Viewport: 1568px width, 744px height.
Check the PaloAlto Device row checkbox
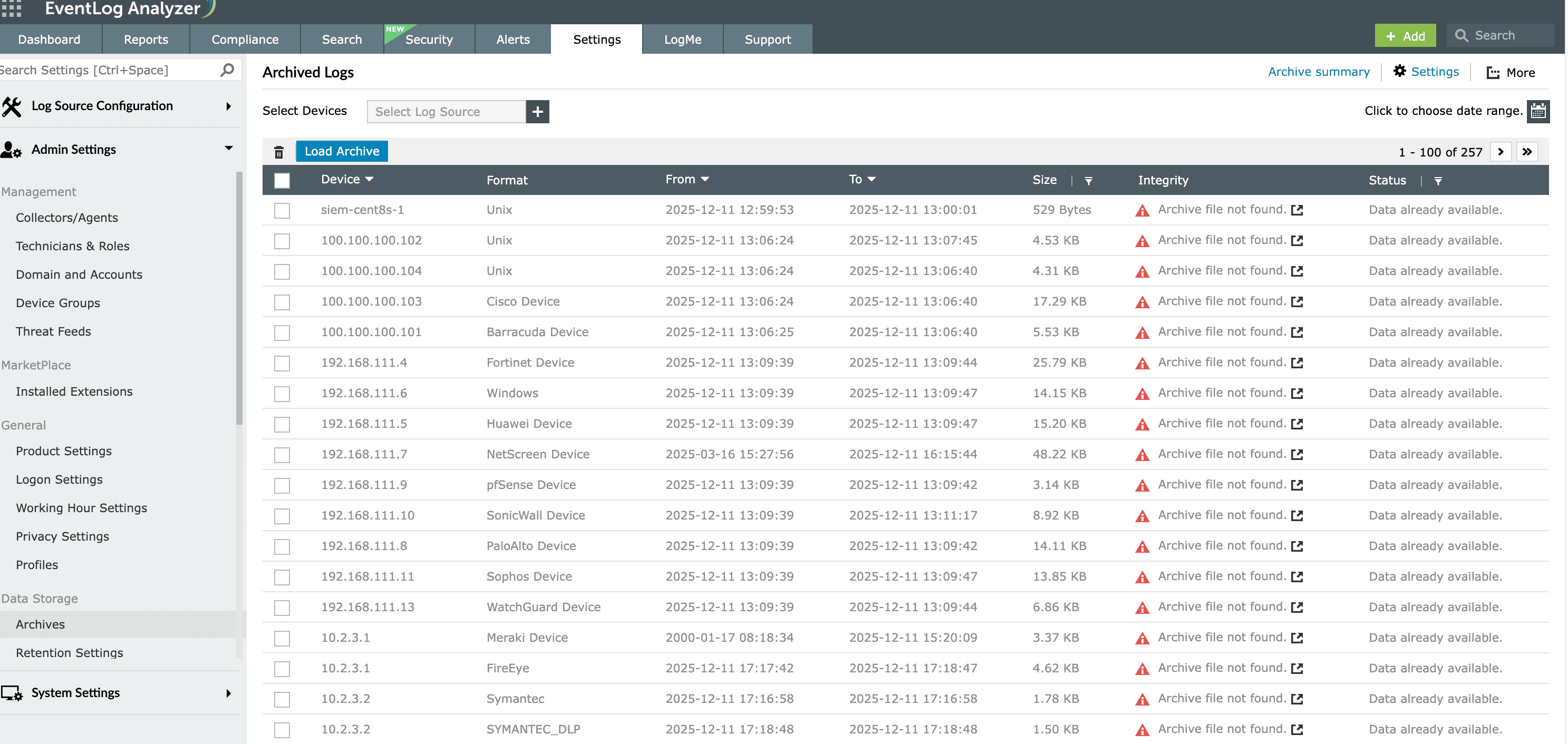(282, 546)
